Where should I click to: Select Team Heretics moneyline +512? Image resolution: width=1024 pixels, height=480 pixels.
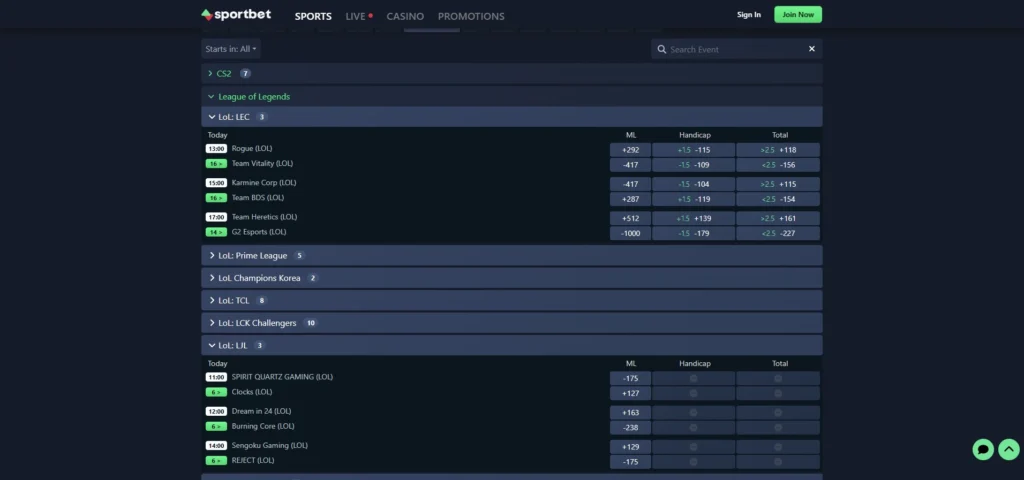click(630, 219)
